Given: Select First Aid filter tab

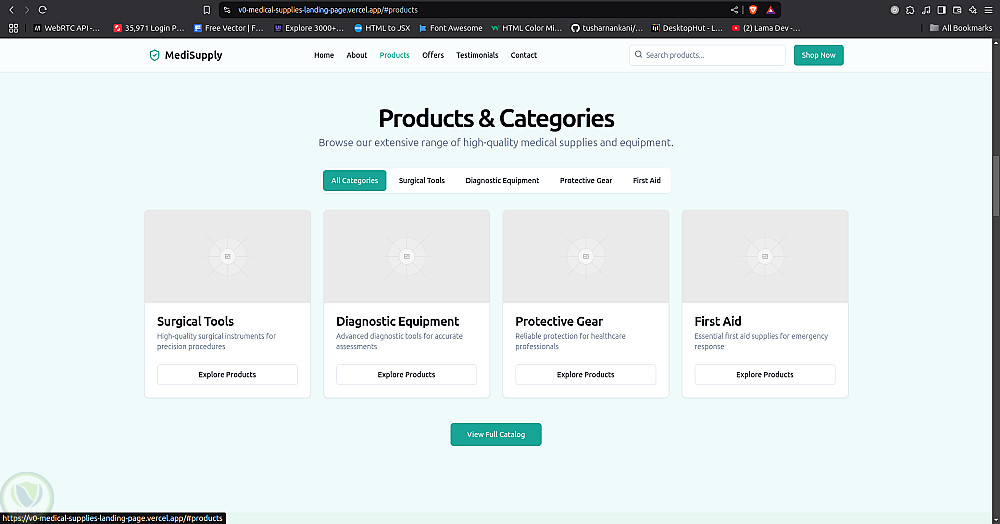Looking at the screenshot, I should click(x=647, y=180).
